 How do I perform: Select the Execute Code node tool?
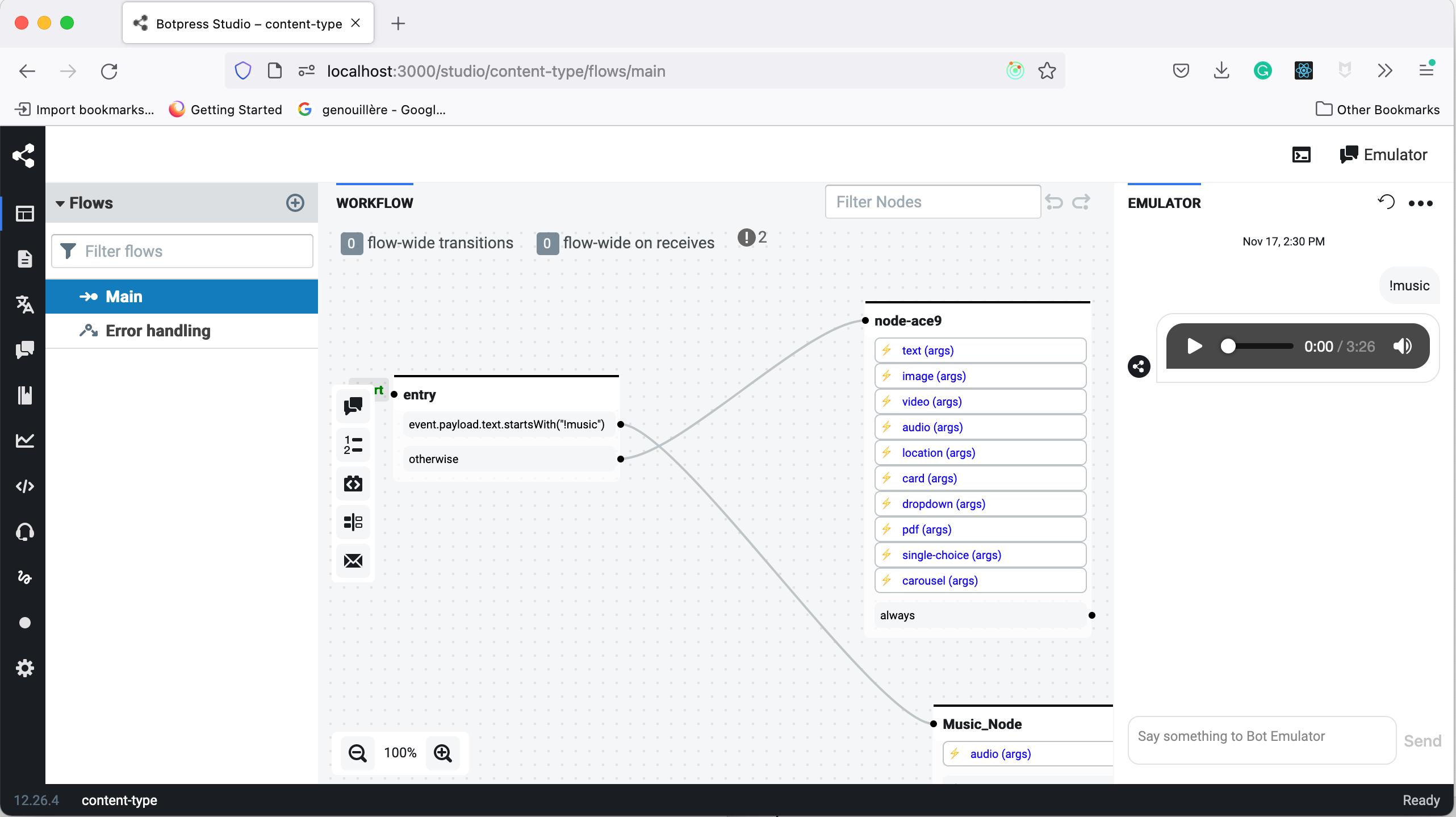(x=353, y=484)
